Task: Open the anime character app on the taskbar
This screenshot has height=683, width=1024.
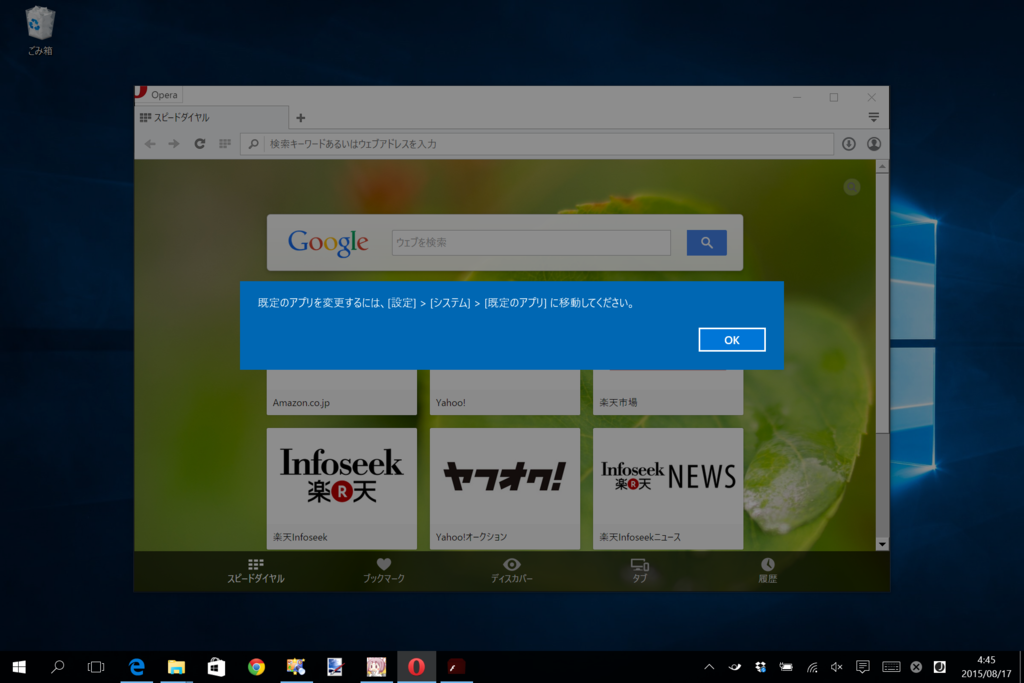Action: tap(376, 667)
